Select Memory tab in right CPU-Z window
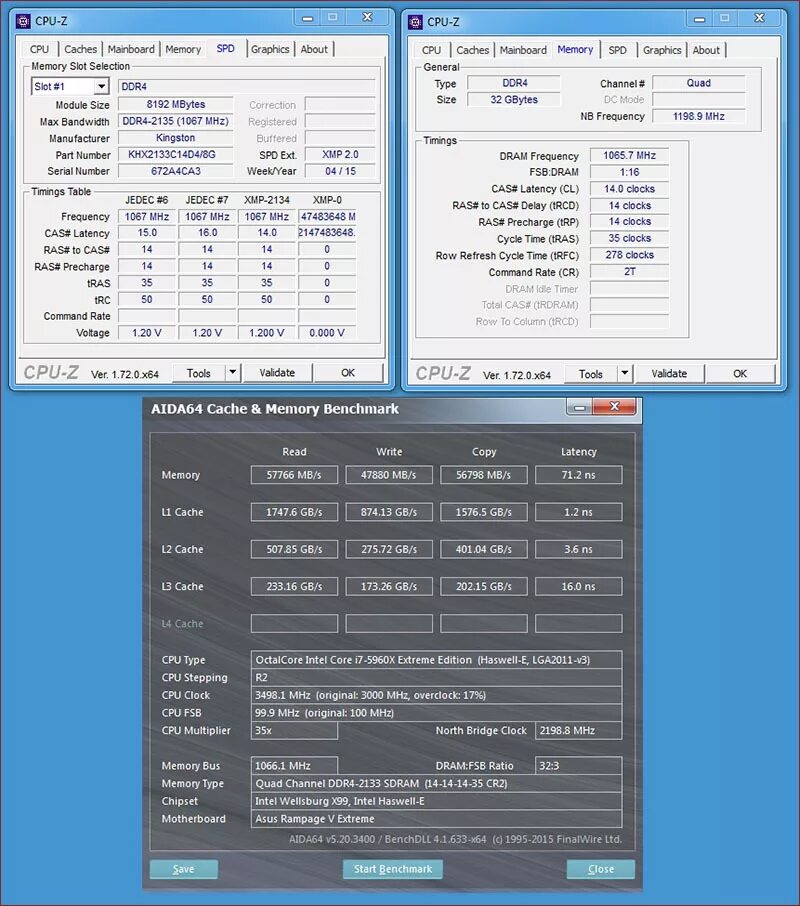 [x=575, y=50]
